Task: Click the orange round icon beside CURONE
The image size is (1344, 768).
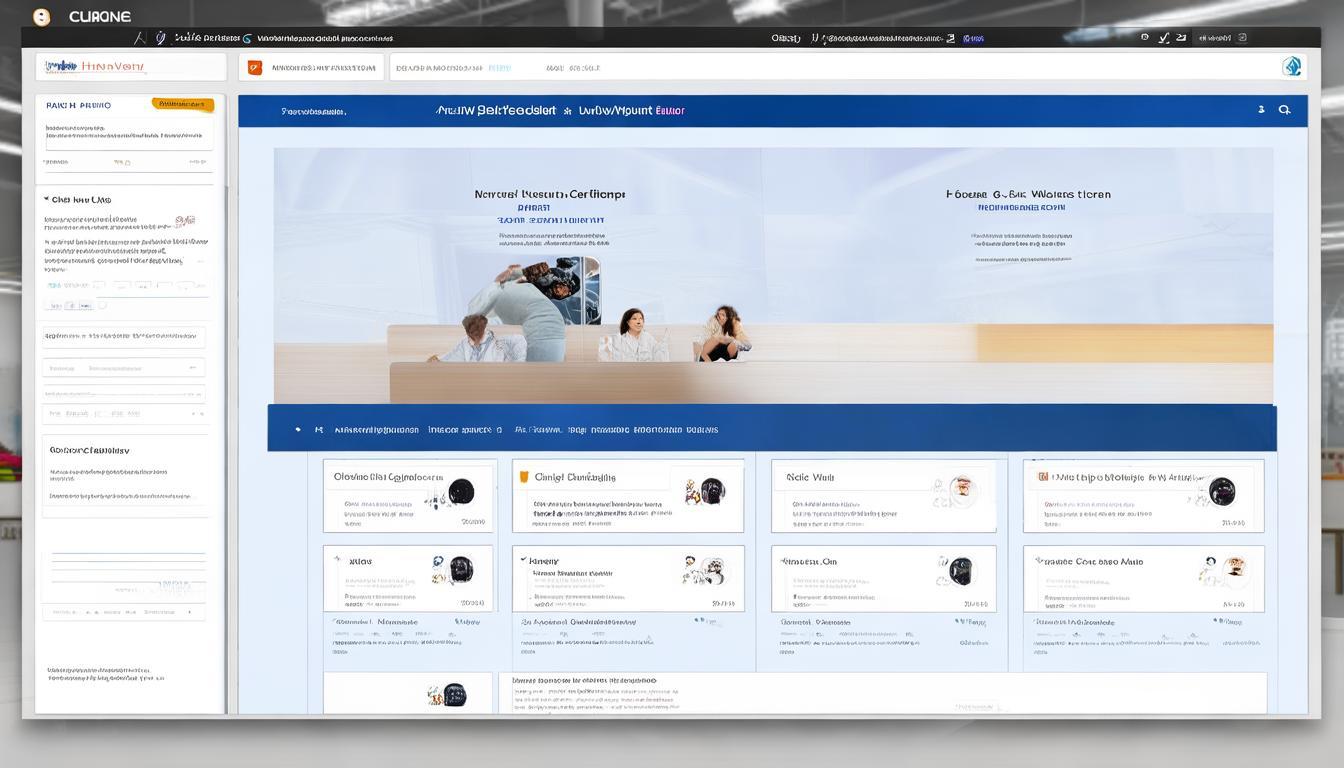Action: 41,17
